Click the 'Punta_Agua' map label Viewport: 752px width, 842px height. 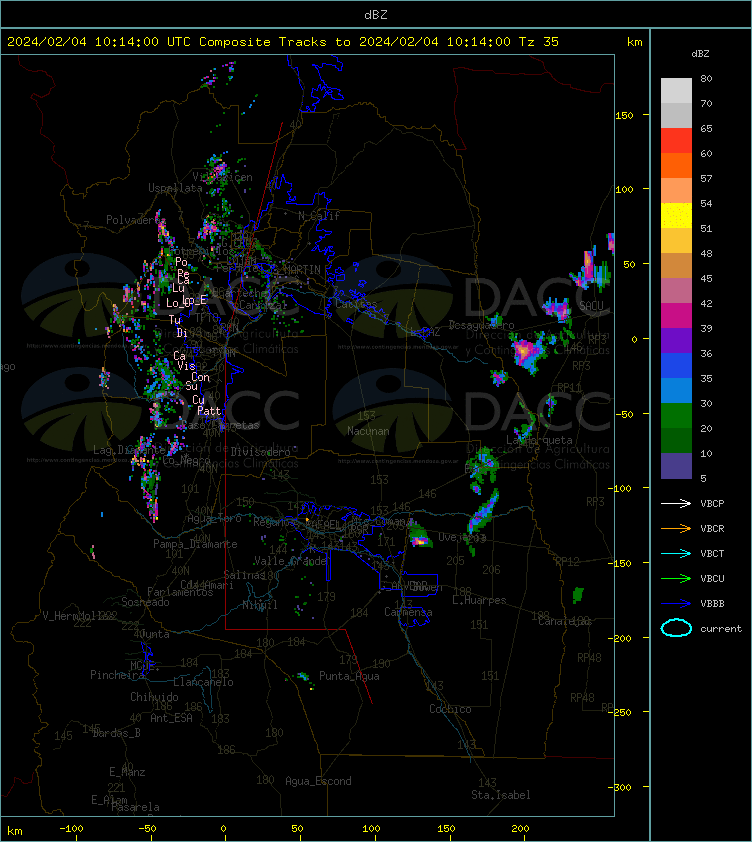coord(349,676)
